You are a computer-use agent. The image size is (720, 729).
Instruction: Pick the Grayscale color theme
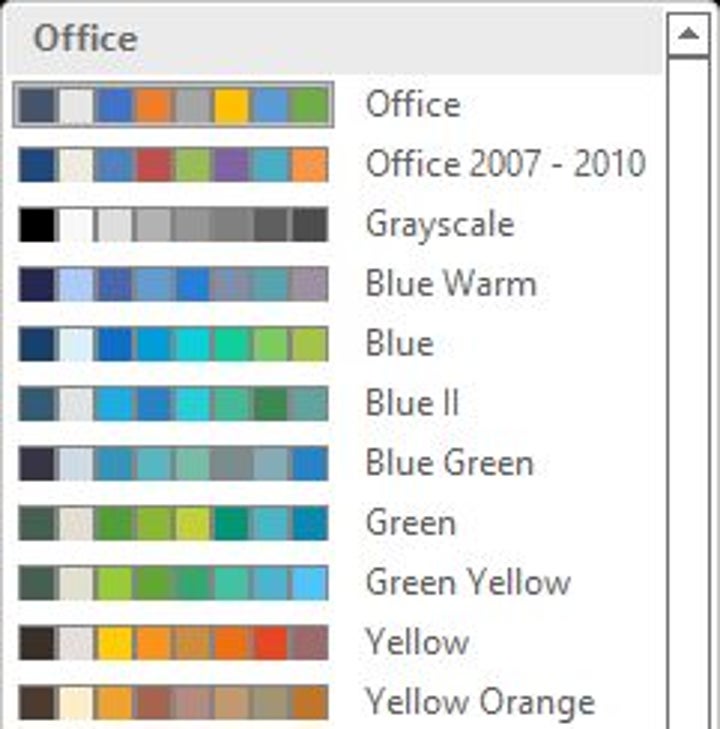[439, 223]
